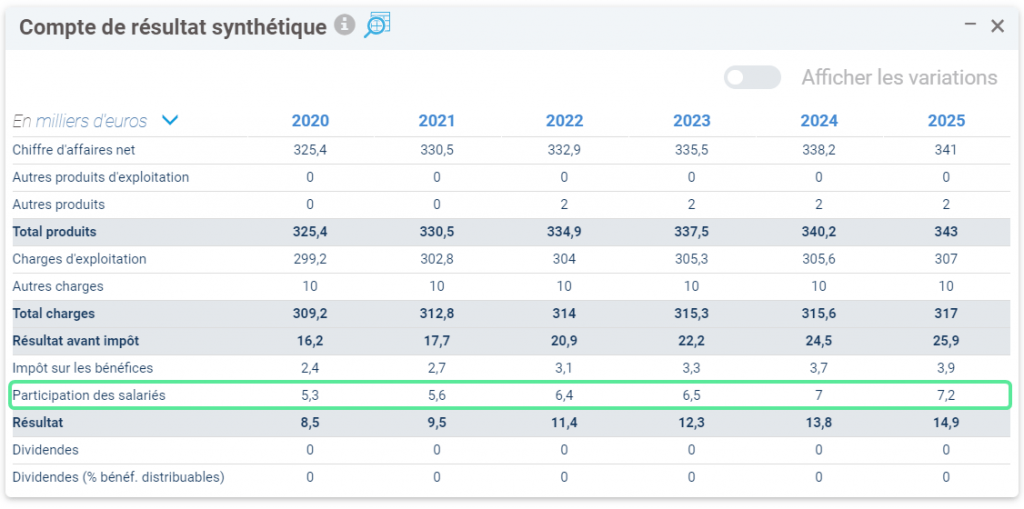
Task: Close the Compte de résultat synthétique panel
Action: tap(997, 26)
